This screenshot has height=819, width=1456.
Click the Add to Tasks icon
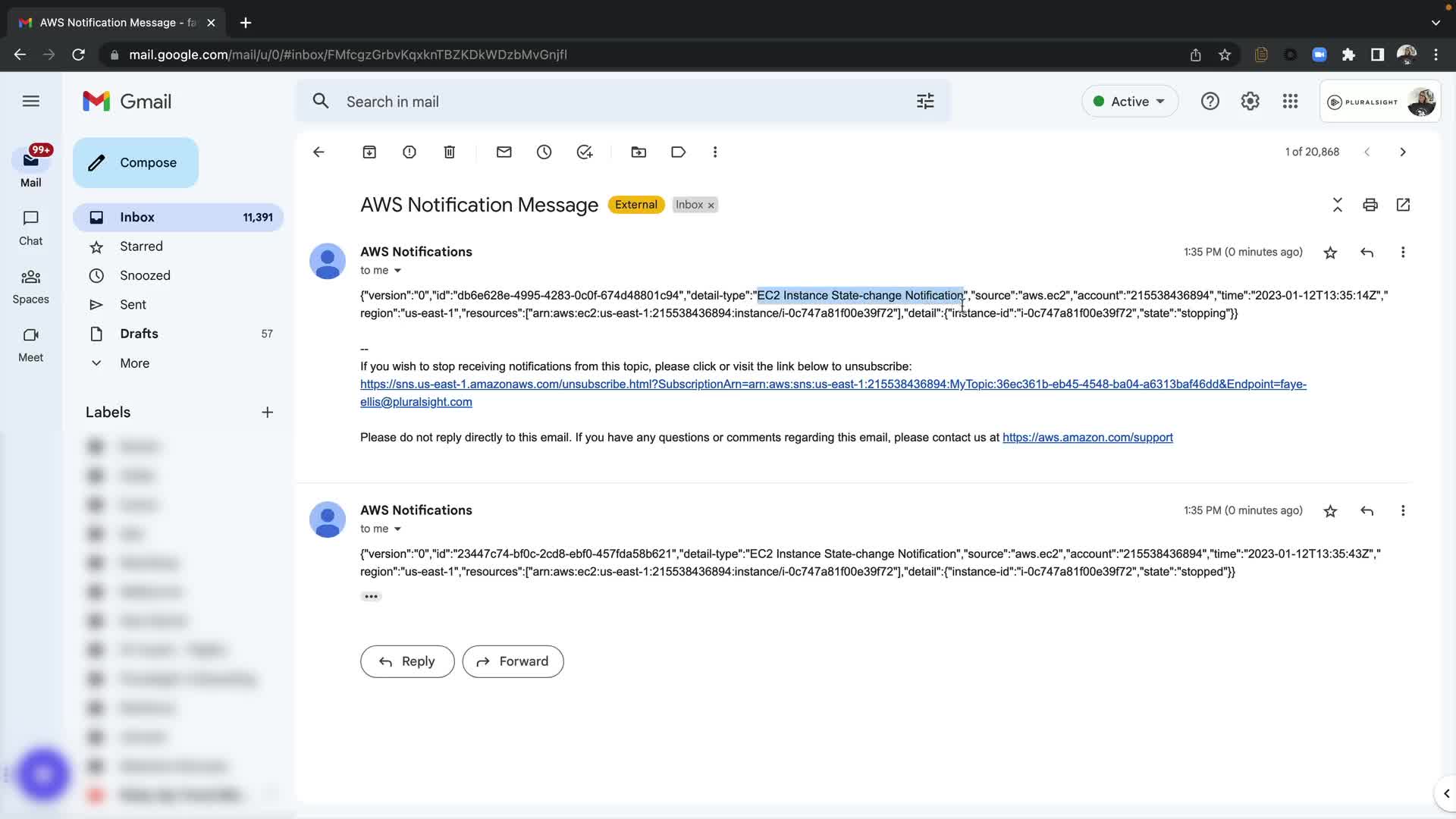click(x=585, y=152)
